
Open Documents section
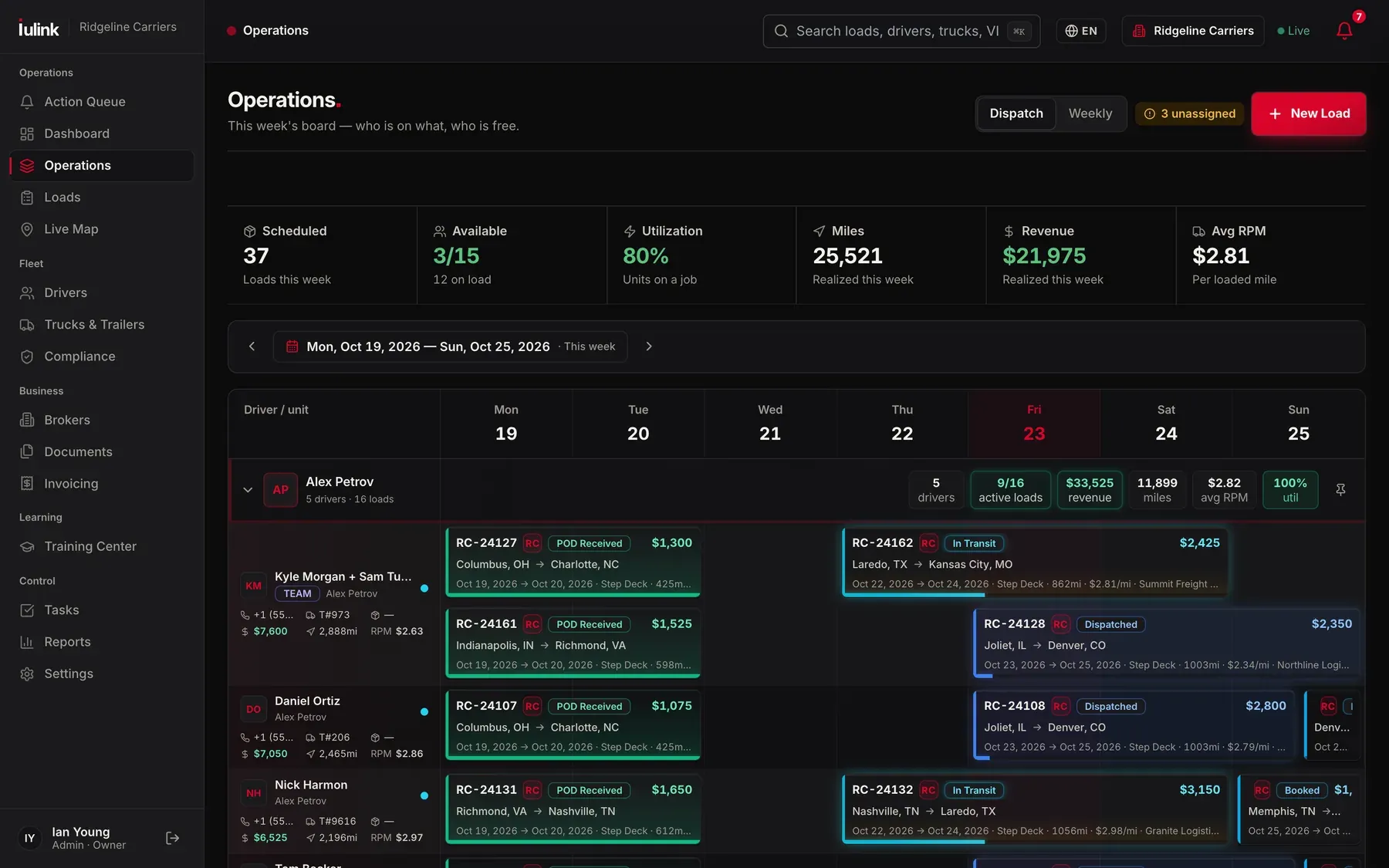click(102, 452)
